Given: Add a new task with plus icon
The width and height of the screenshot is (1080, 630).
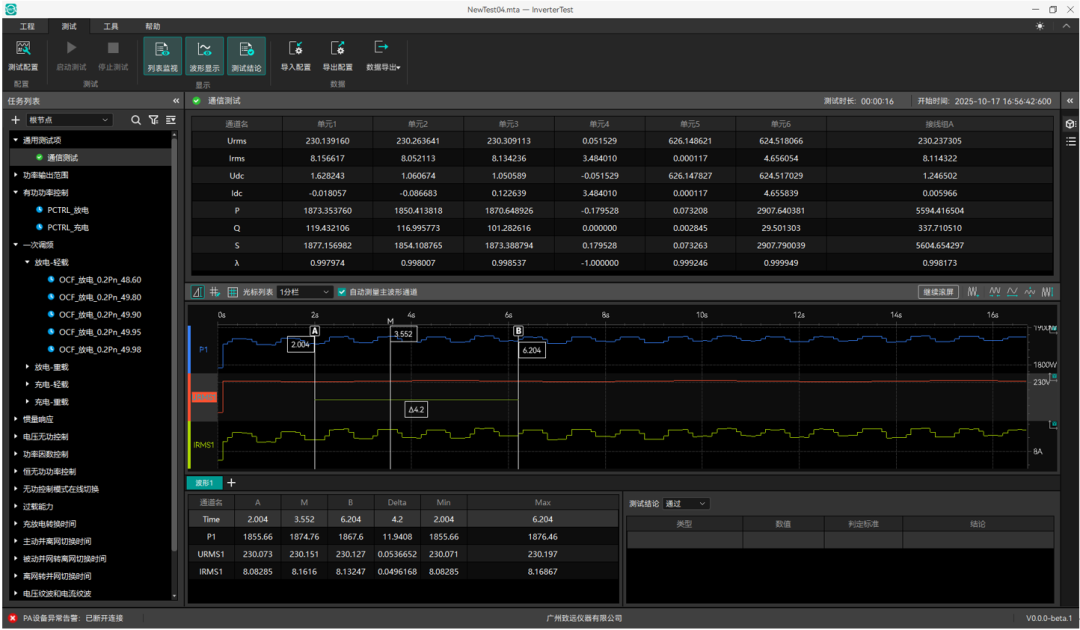Looking at the screenshot, I should coord(15,120).
